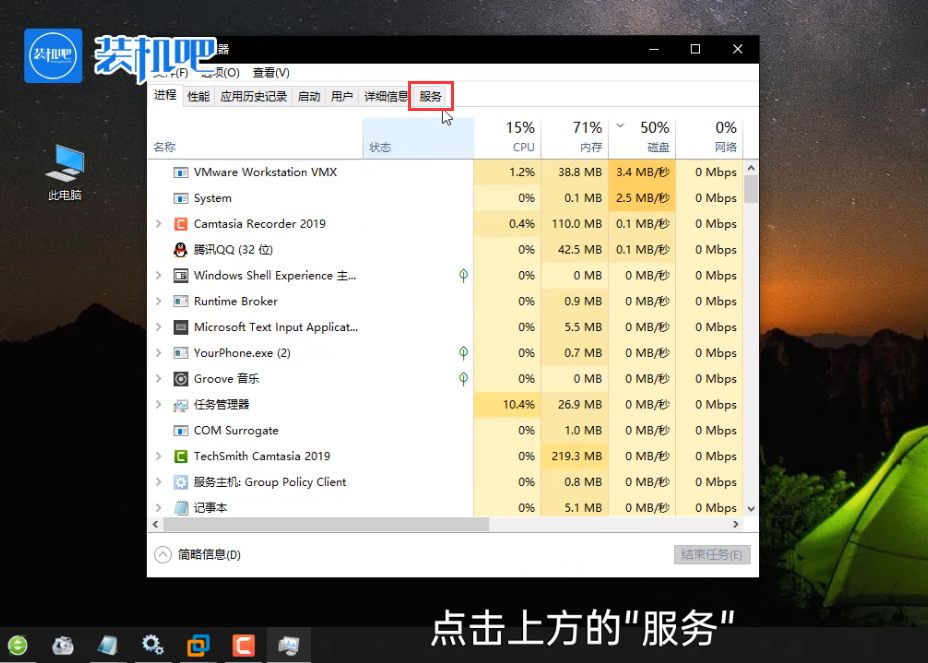Screen dimensions: 928x663
Task: Switch to the 服务 tab
Action: 430,96
